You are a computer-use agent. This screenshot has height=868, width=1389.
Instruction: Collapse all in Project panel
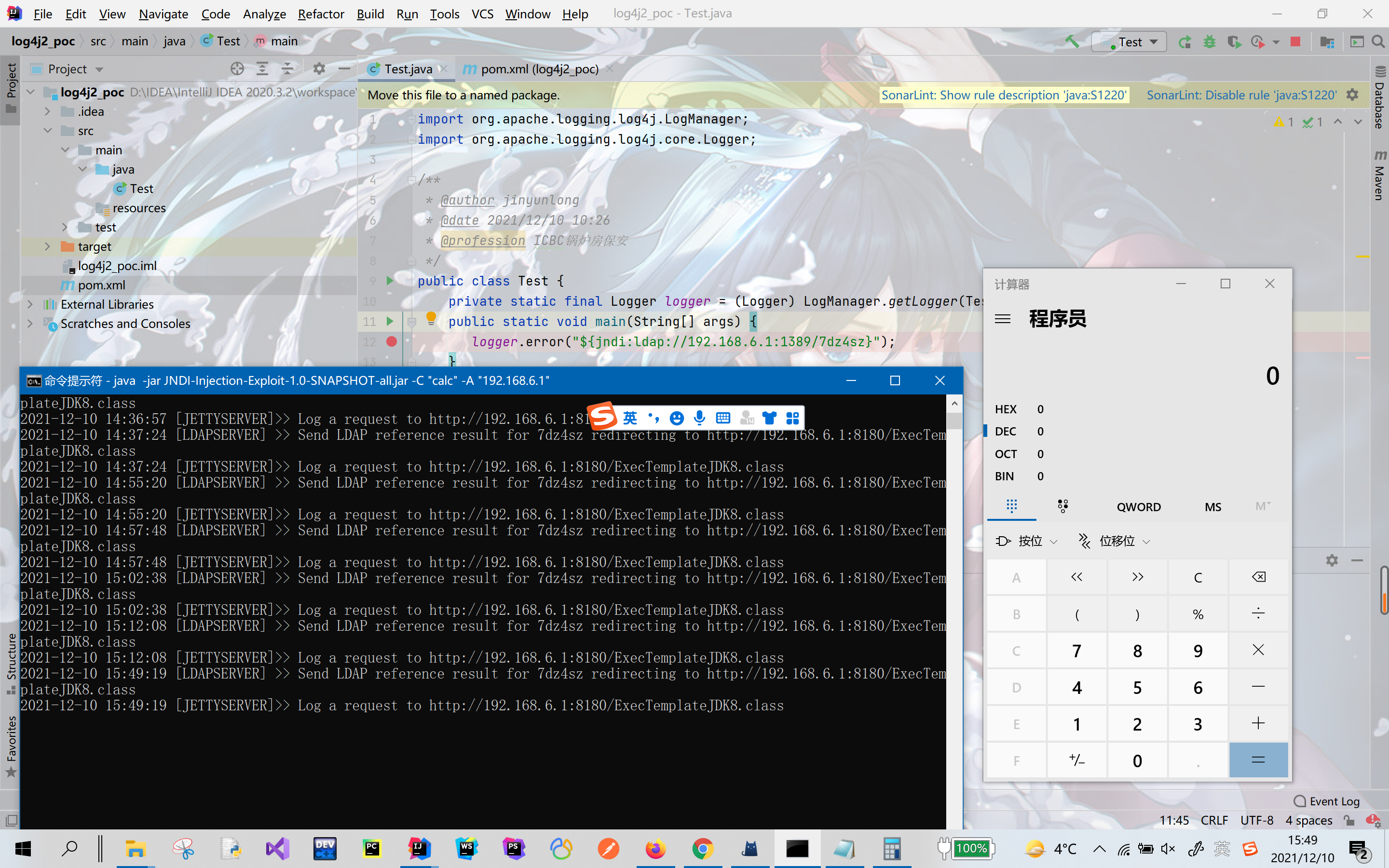tap(287, 69)
